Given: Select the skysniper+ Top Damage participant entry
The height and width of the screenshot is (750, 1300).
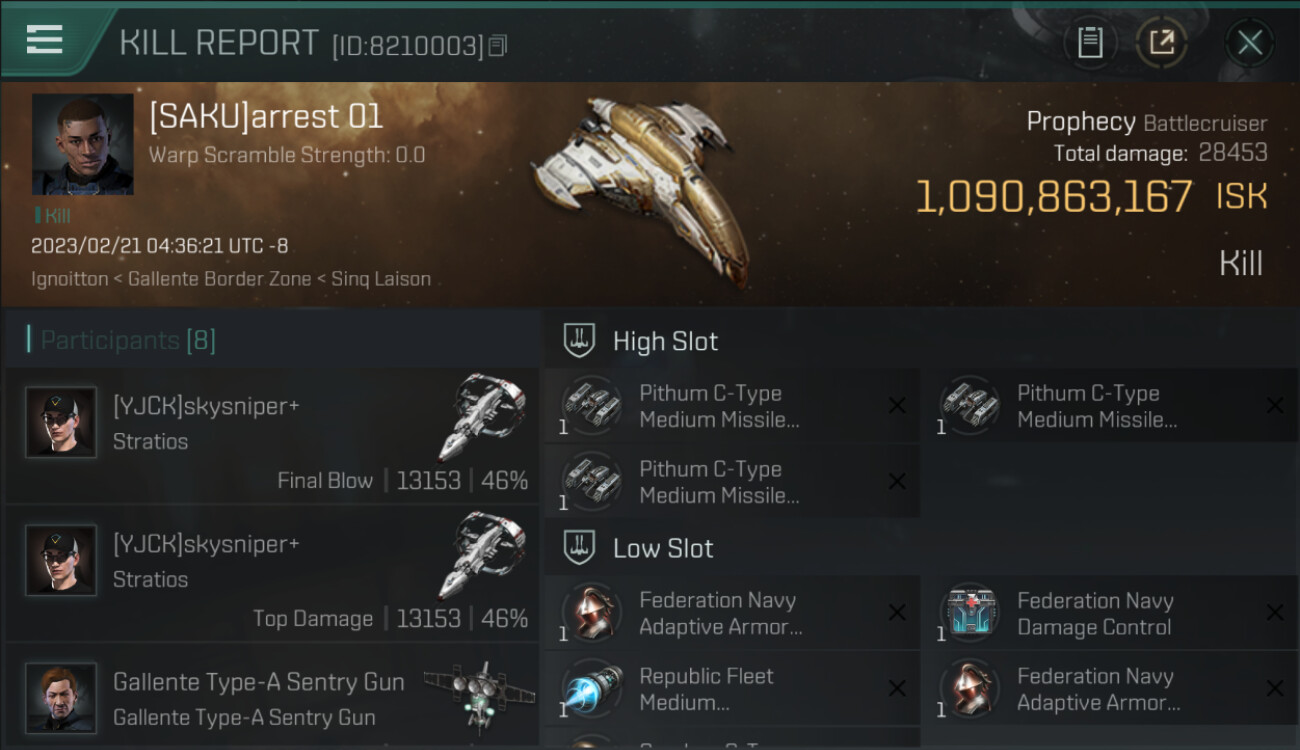Looking at the screenshot, I should (x=271, y=574).
